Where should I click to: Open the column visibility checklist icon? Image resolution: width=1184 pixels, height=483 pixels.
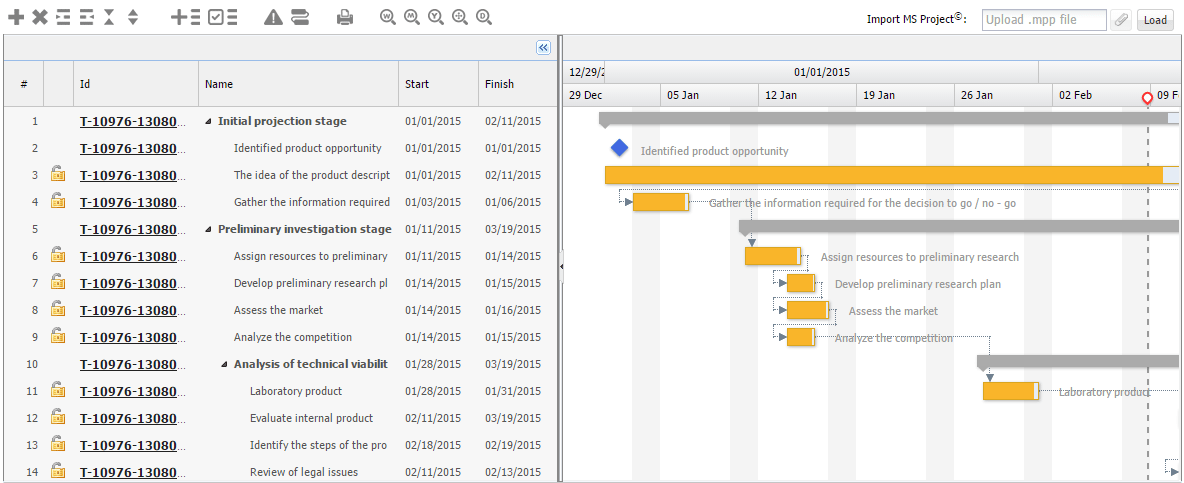tap(223, 17)
